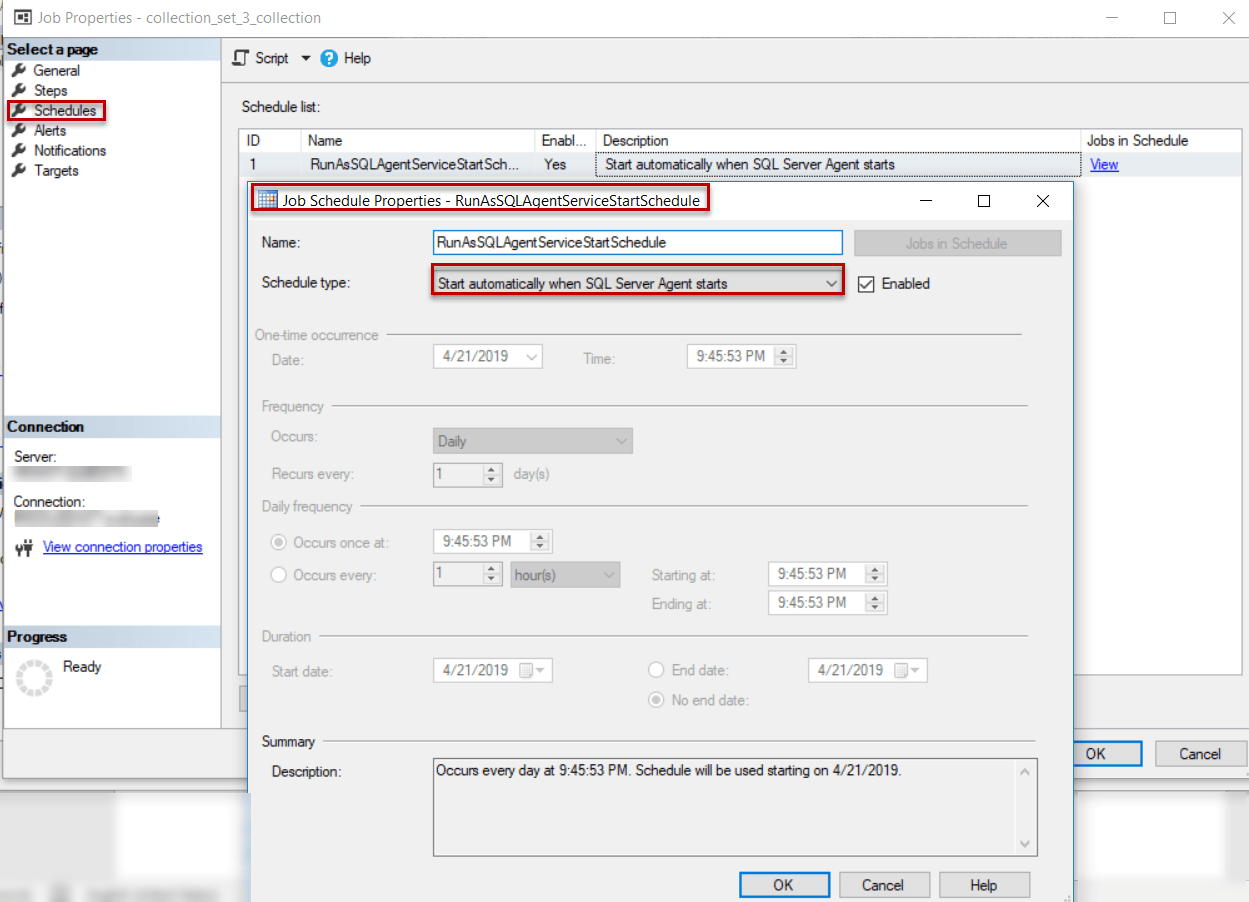Open the Script dropdown arrow
The height and width of the screenshot is (902, 1249).
(305, 57)
